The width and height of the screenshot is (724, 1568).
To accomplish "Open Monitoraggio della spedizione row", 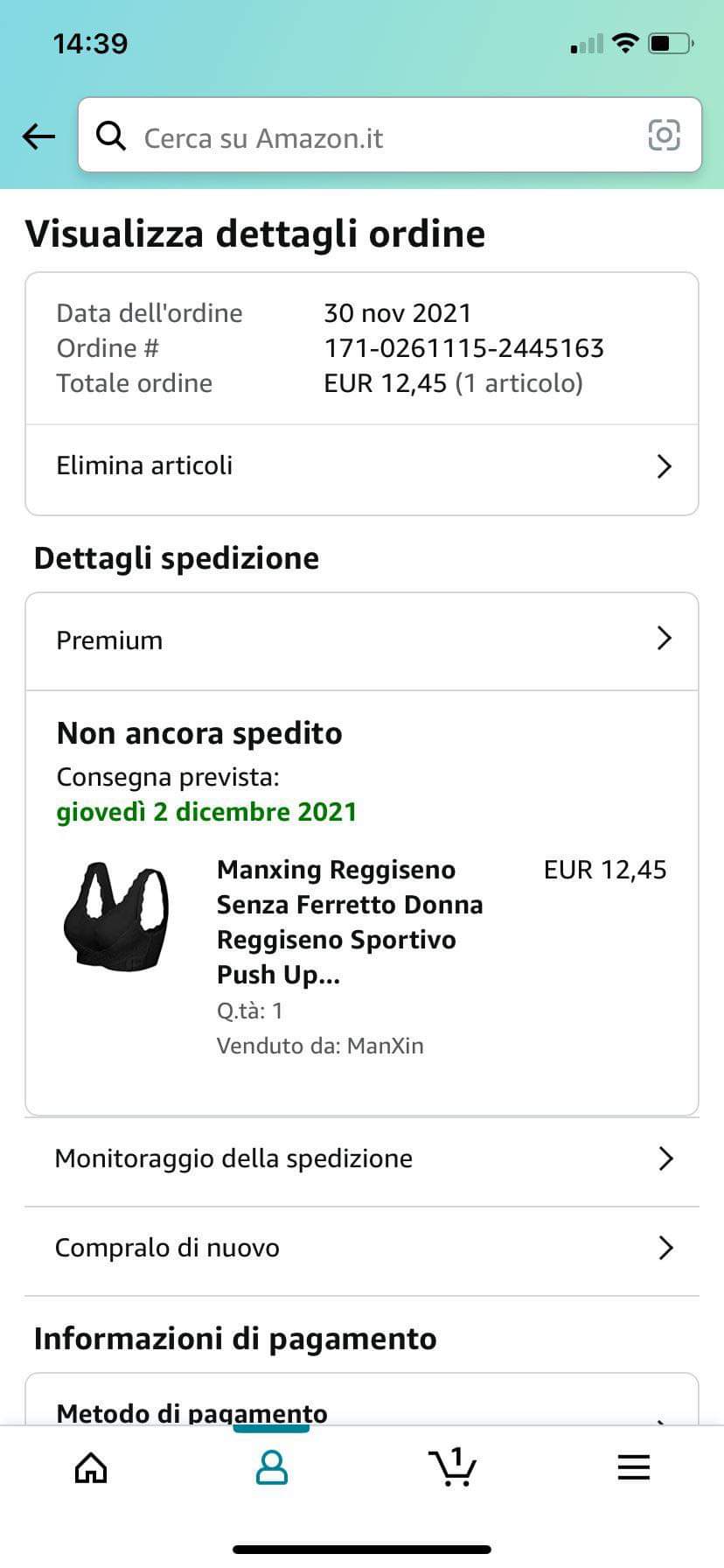I will pos(362,1159).
